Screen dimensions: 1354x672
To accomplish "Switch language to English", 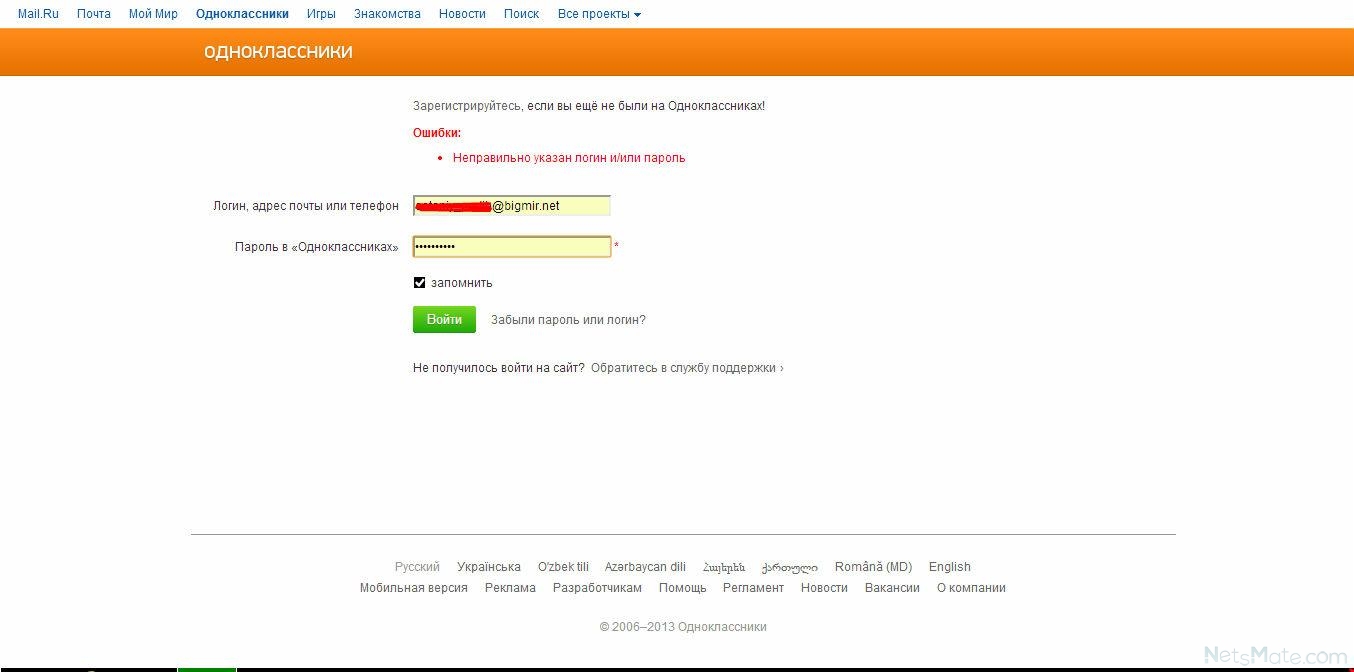I will tap(950, 567).
